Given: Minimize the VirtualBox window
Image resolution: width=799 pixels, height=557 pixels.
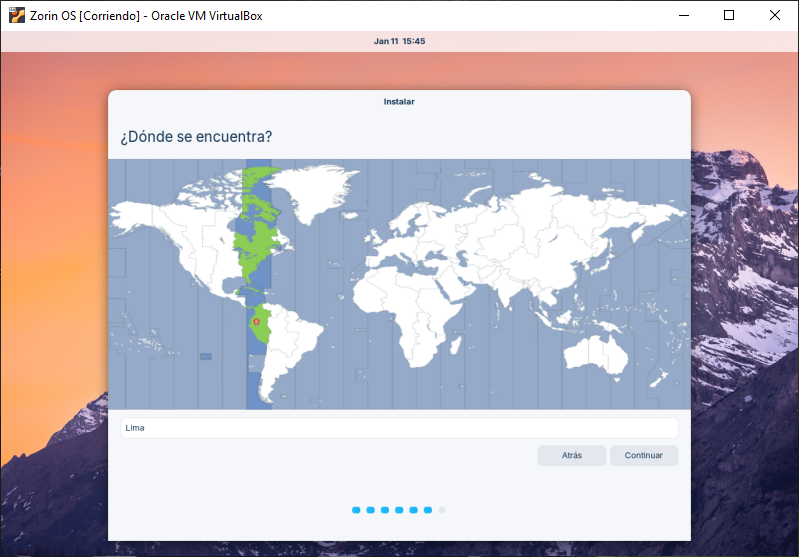Looking at the screenshot, I should 683,16.
